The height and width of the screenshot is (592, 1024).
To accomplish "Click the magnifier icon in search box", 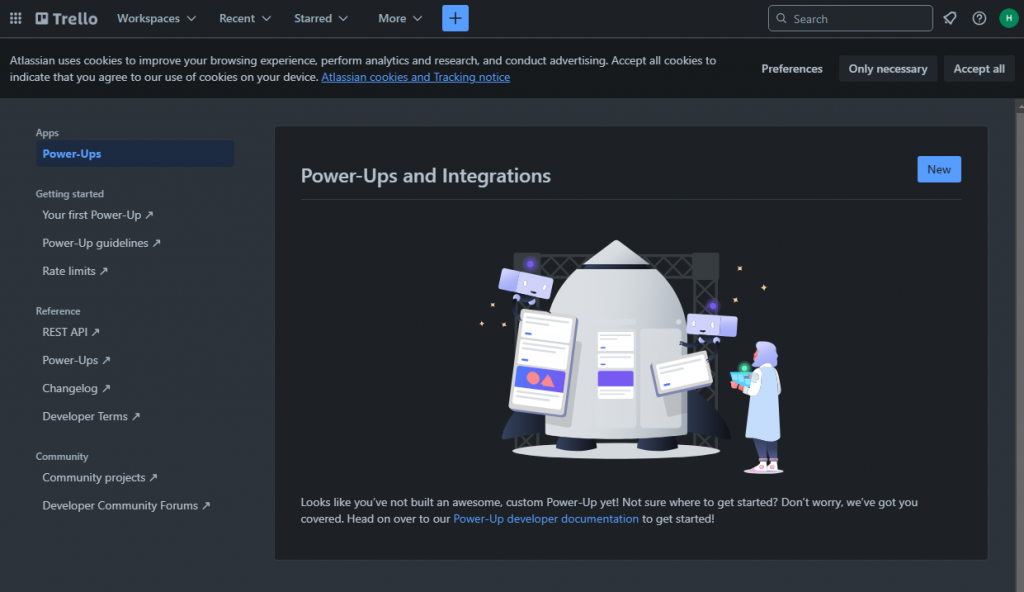I will pyautogui.click(x=781, y=18).
